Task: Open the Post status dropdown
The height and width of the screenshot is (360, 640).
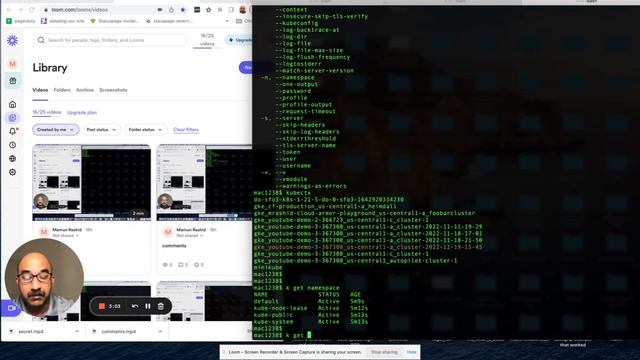Action: 101,130
